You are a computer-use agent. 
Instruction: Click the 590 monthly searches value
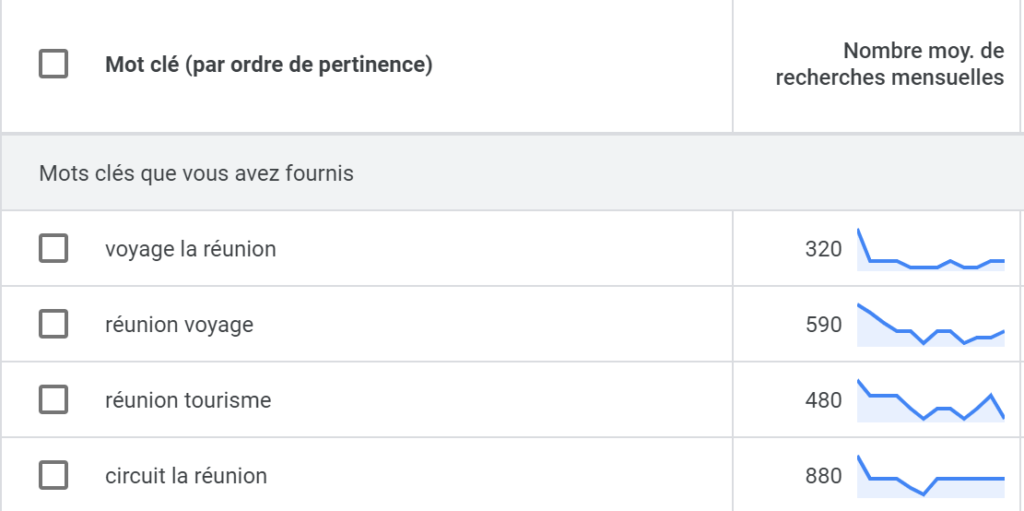click(x=824, y=325)
